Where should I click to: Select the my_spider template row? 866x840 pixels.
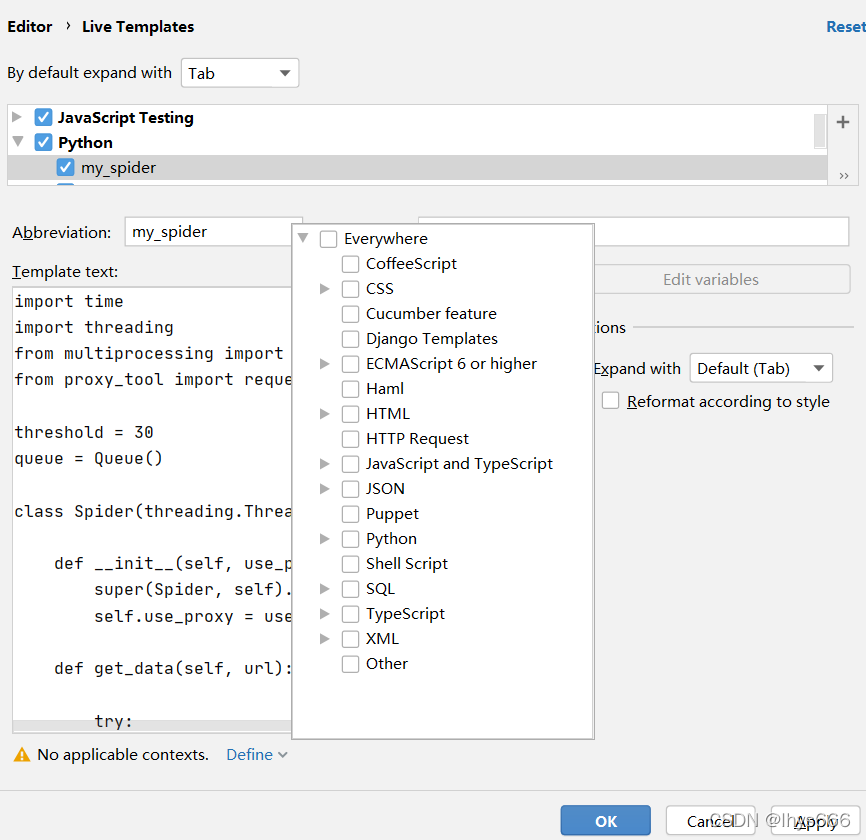[417, 167]
